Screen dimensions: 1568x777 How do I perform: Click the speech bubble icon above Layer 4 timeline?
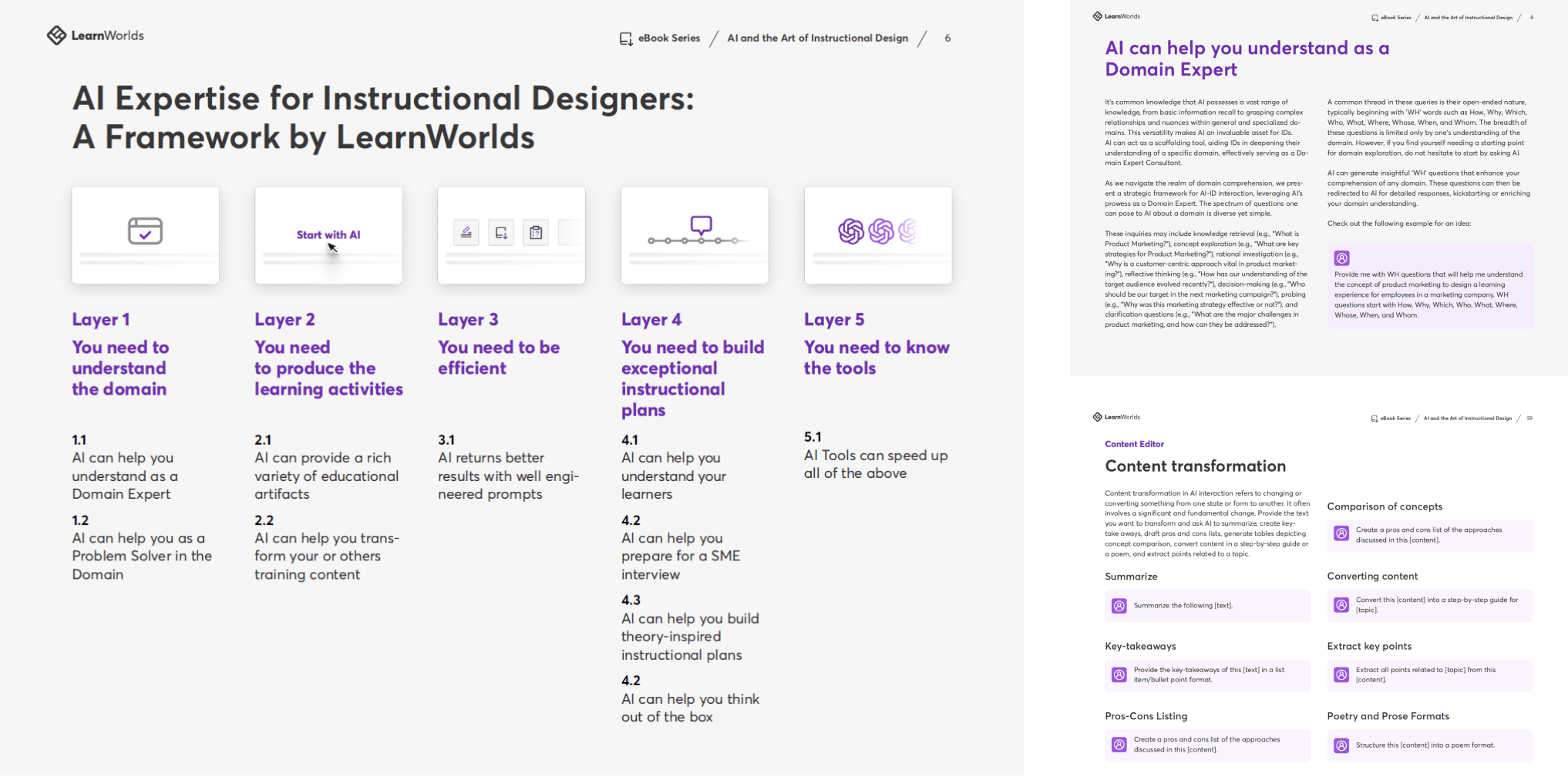pos(702,224)
